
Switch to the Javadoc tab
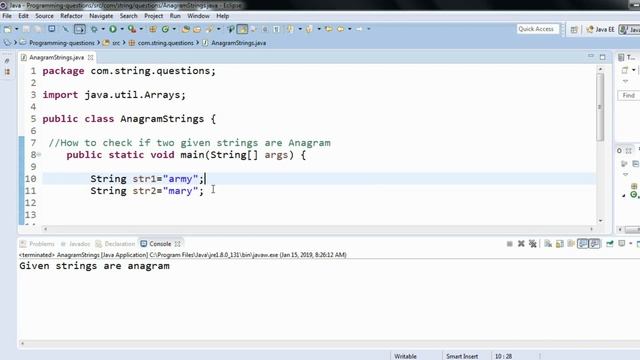[76, 244]
